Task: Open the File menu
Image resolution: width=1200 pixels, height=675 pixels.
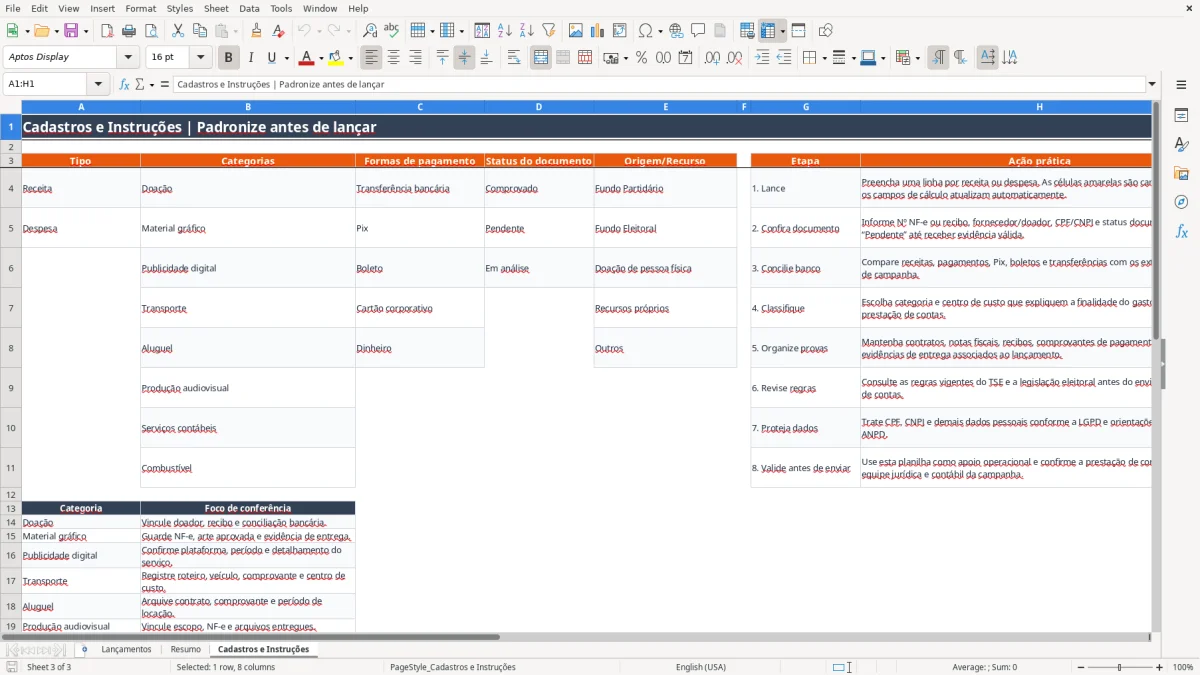Action: coord(13,8)
